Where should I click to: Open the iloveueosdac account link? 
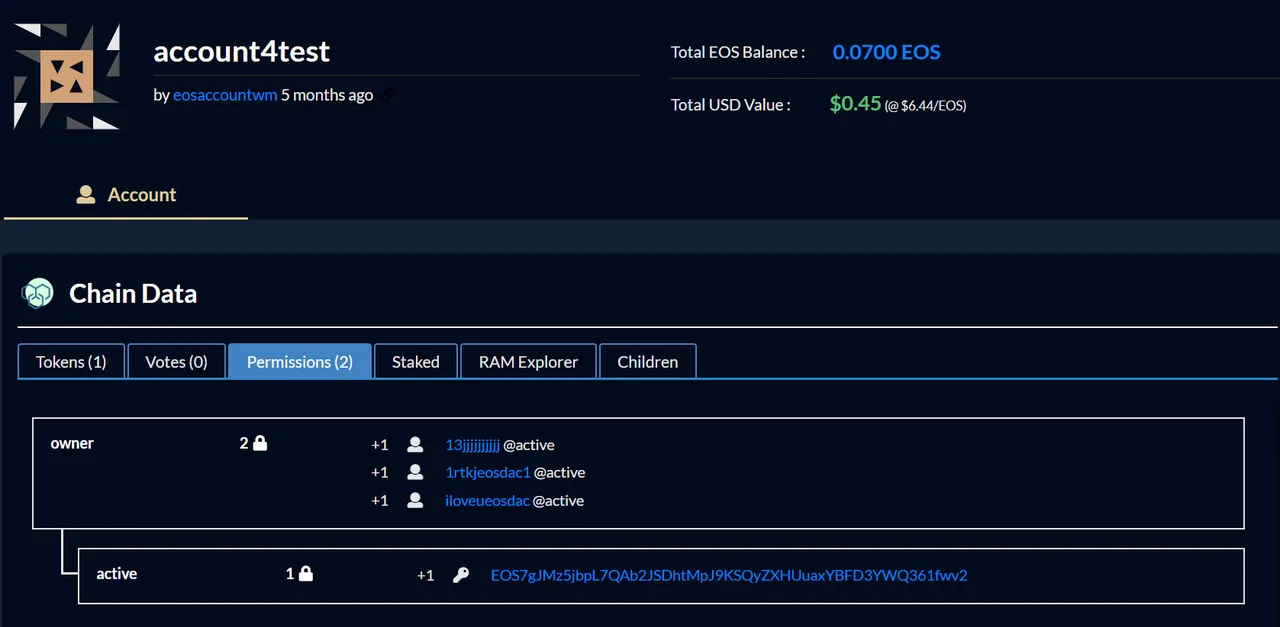click(x=487, y=501)
